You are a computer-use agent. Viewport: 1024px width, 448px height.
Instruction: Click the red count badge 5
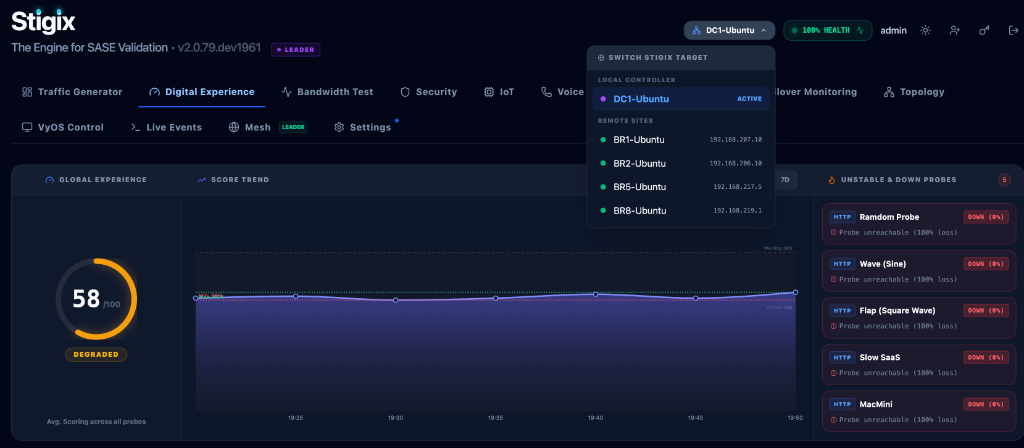(x=1004, y=180)
